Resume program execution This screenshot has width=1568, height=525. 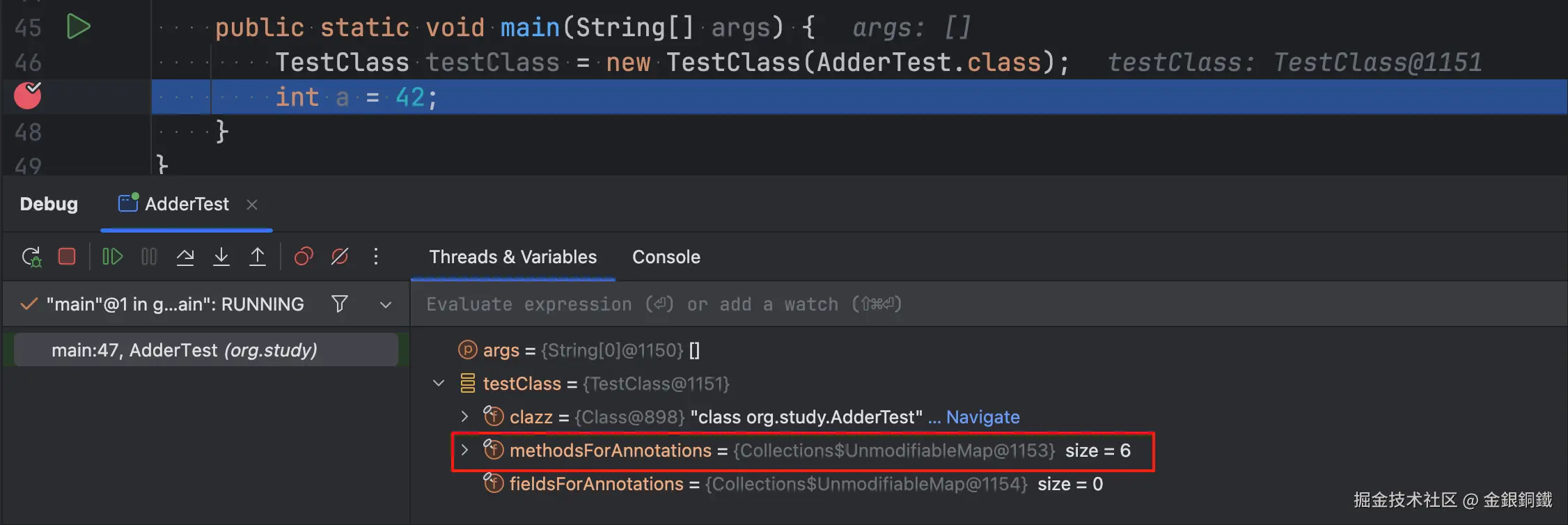click(112, 257)
